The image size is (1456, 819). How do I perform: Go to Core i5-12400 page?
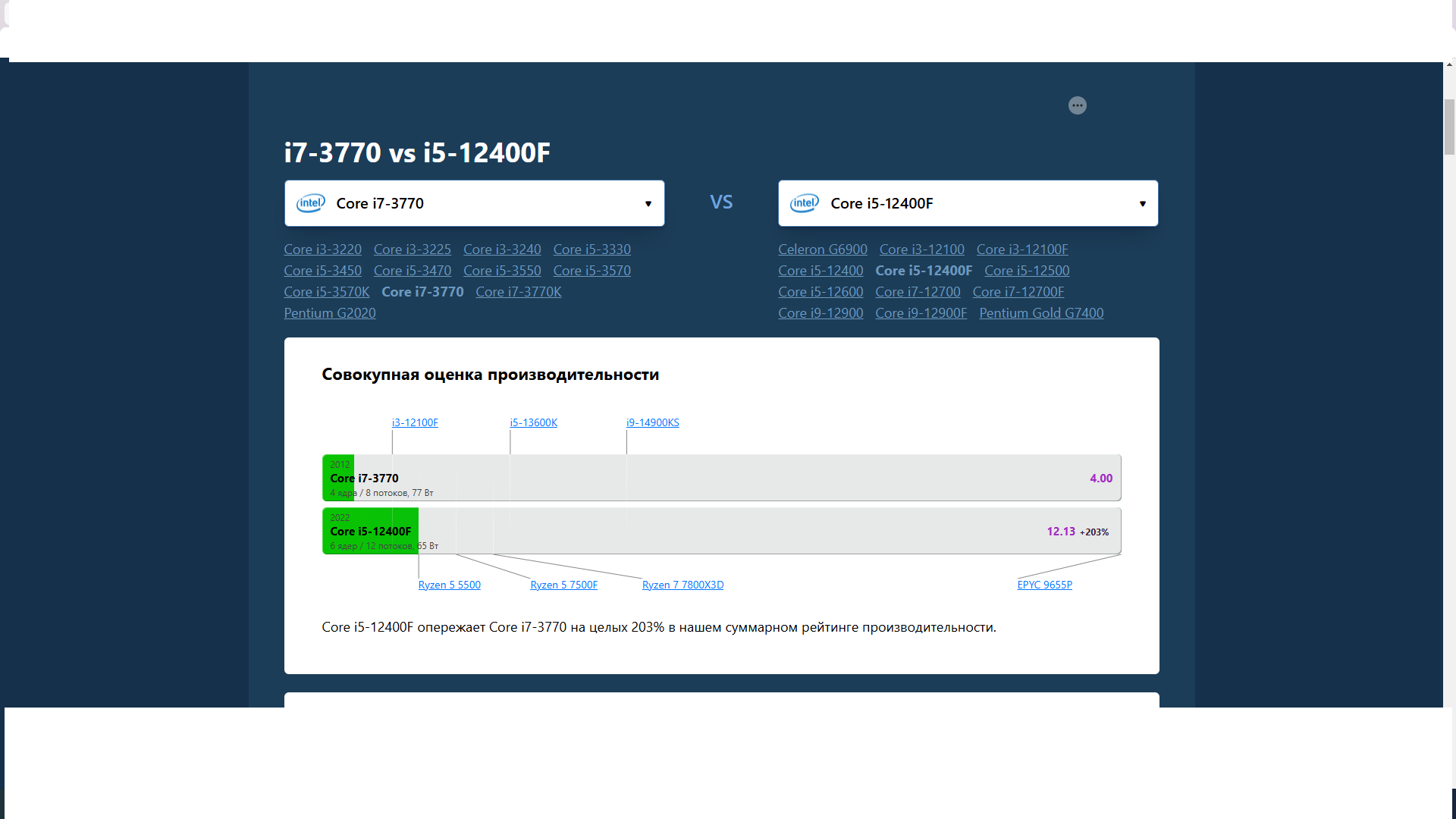click(821, 271)
